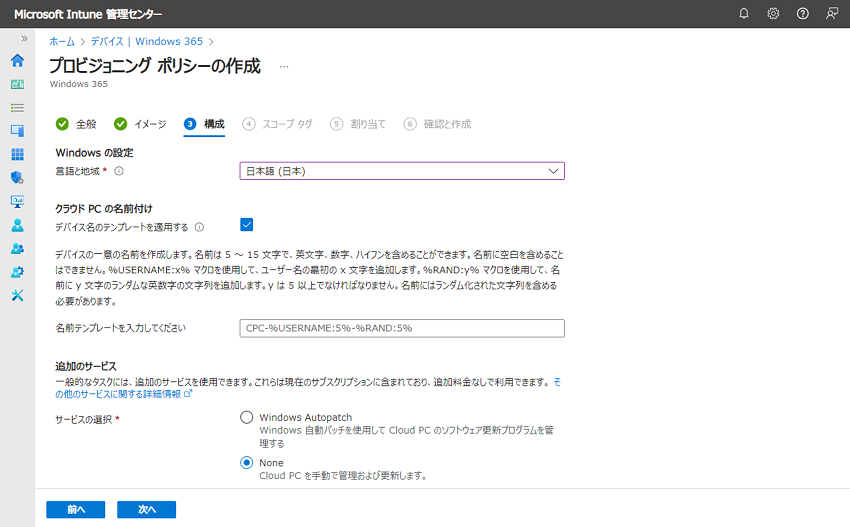This screenshot has width=850, height=527.
Task: Open settings gear in top bar
Action: click(x=773, y=14)
